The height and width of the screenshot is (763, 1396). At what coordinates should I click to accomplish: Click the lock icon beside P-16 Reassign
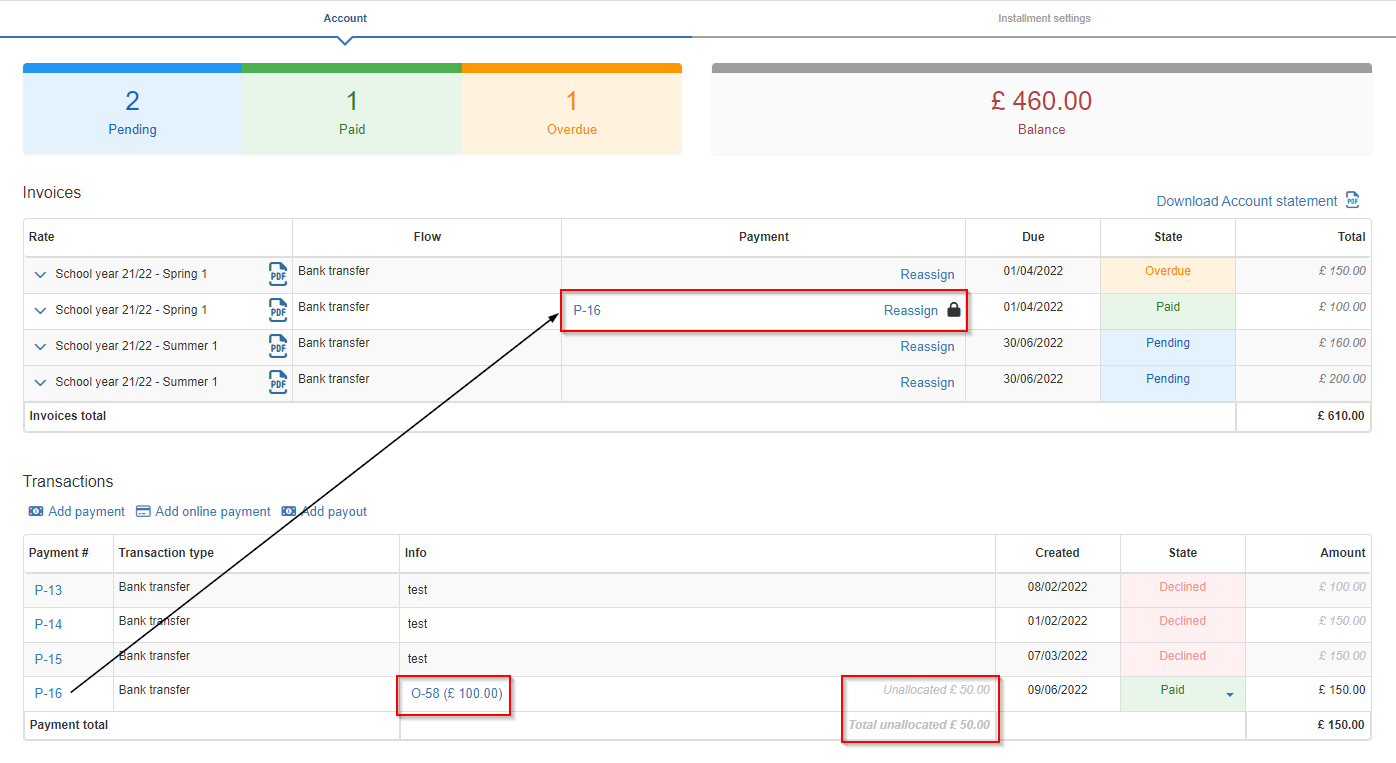click(x=953, y=310)
